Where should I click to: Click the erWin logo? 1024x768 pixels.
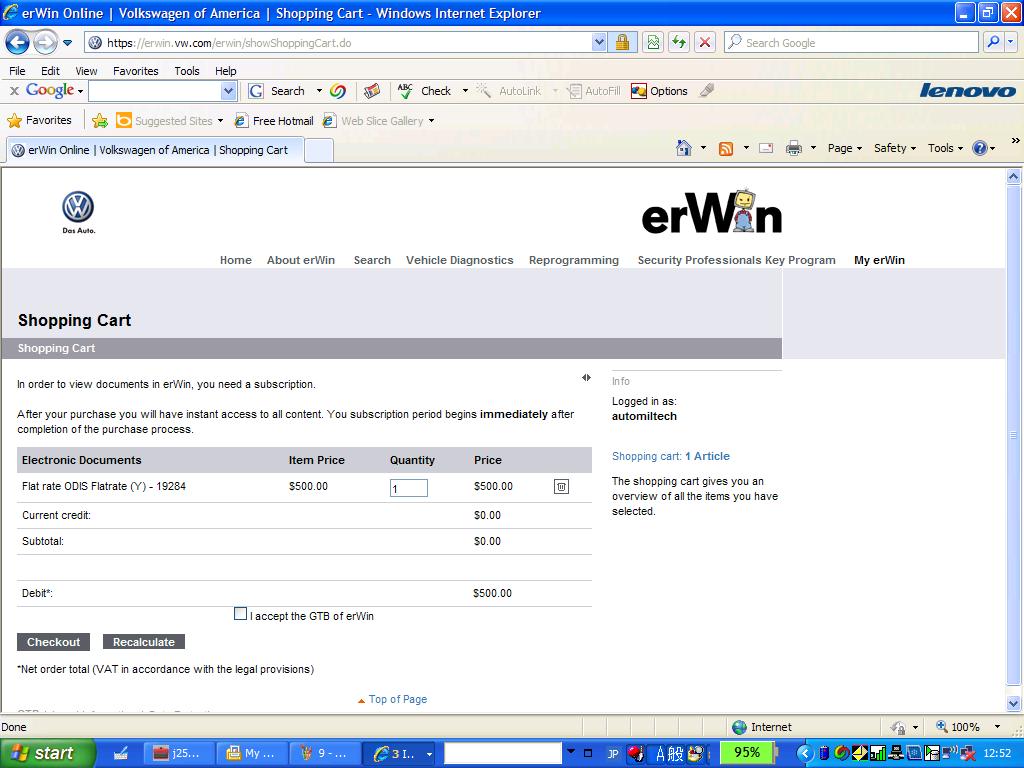(712, 212)
